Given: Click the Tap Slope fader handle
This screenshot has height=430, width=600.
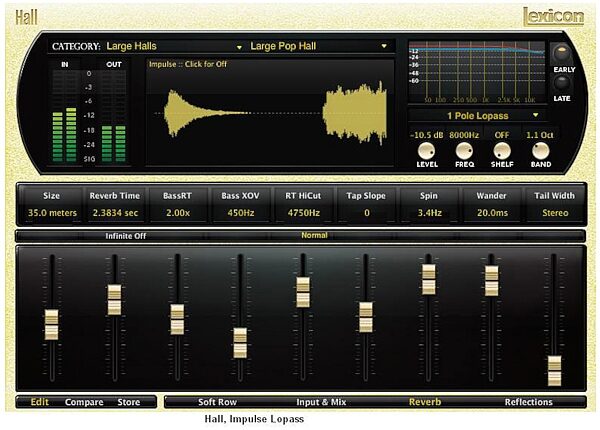Looking at the screenshot, I should (366, 317).
